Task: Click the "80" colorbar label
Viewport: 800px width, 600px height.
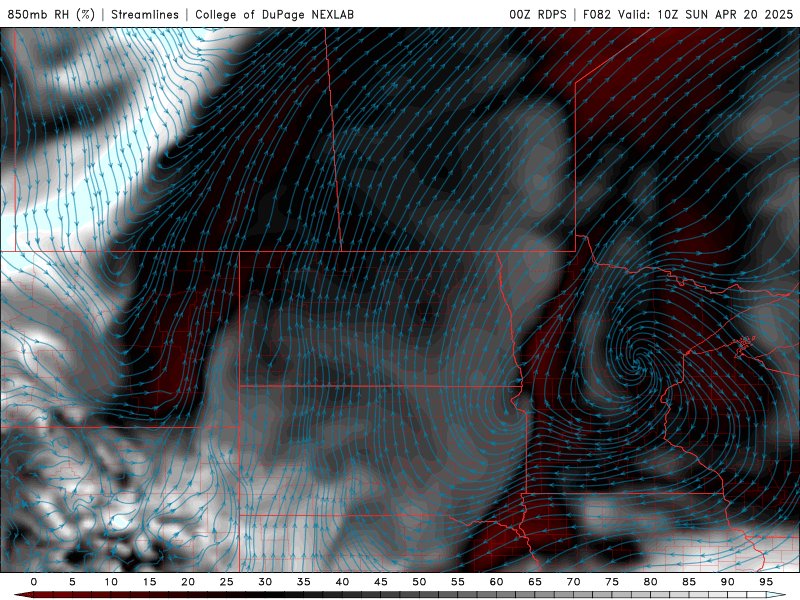Action: click(x=650, y=582)
